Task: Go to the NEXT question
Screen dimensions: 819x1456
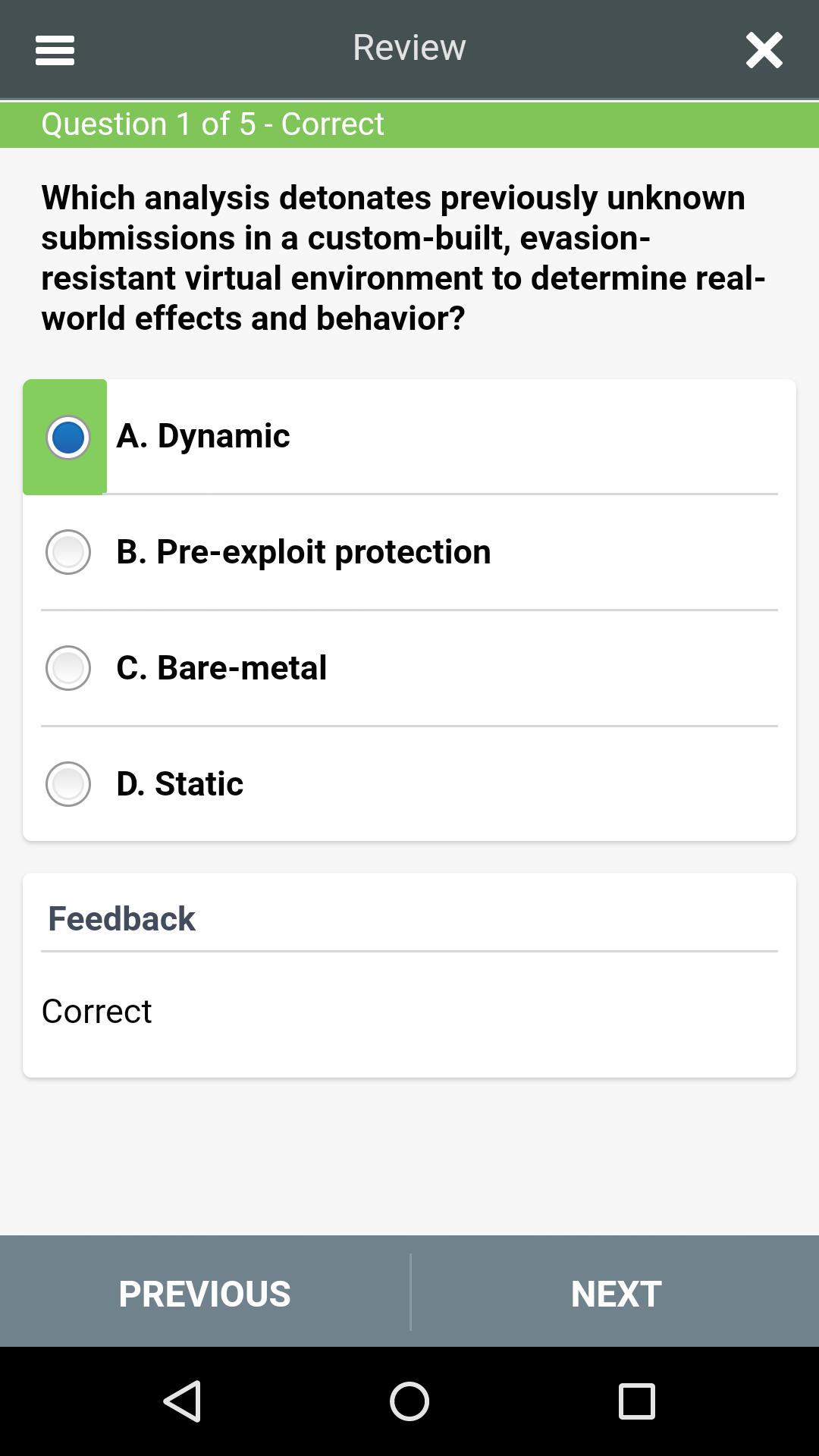Action: [x=615, y=1294]
